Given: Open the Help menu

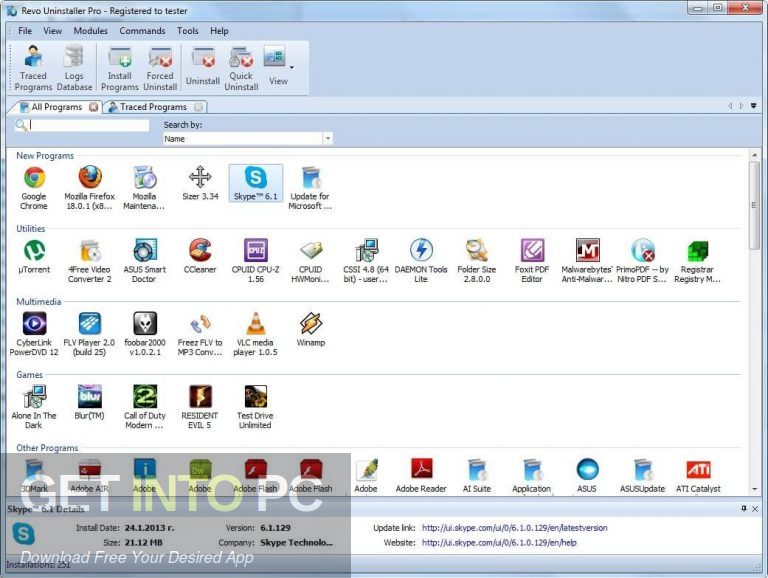Looking at the screenshot, I should (x=219, y=31).
